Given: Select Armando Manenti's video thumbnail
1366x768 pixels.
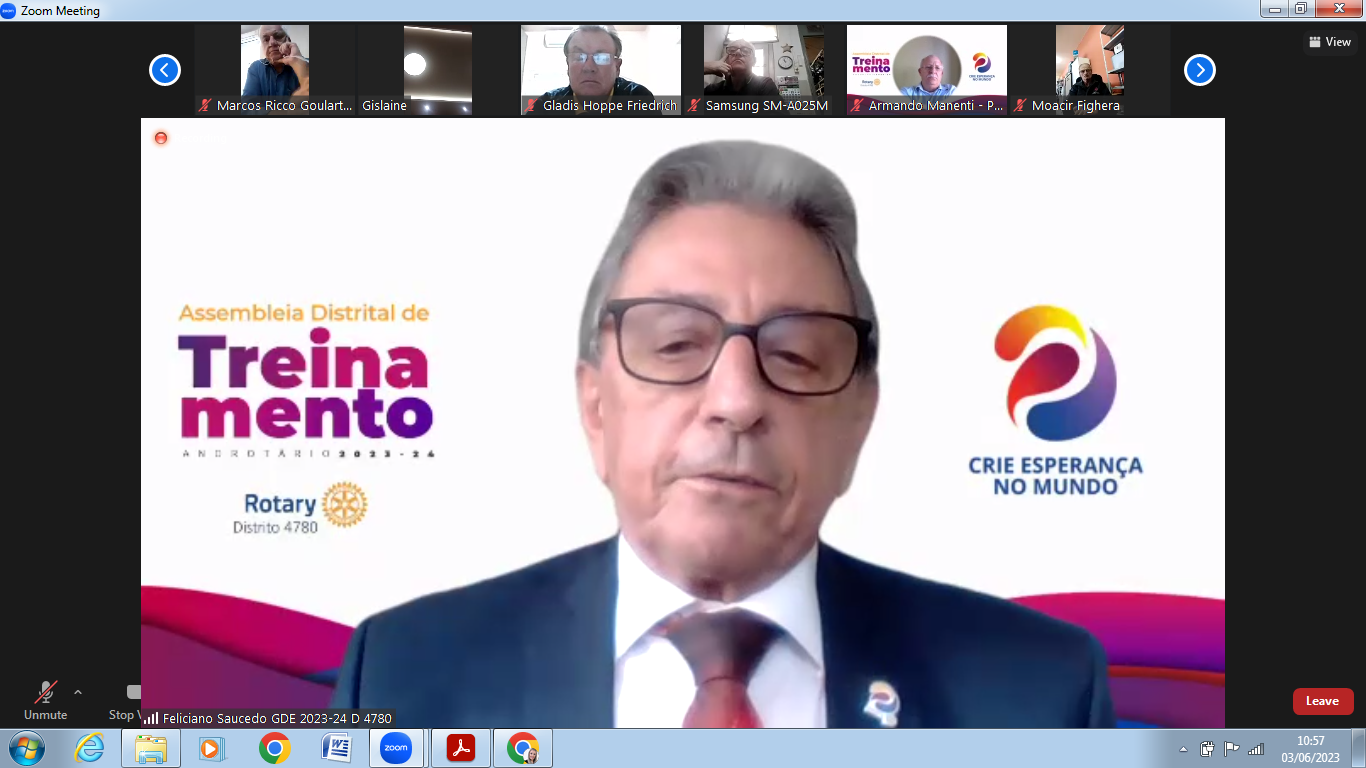Looking at the screenshot, I should tap(926, 70).
